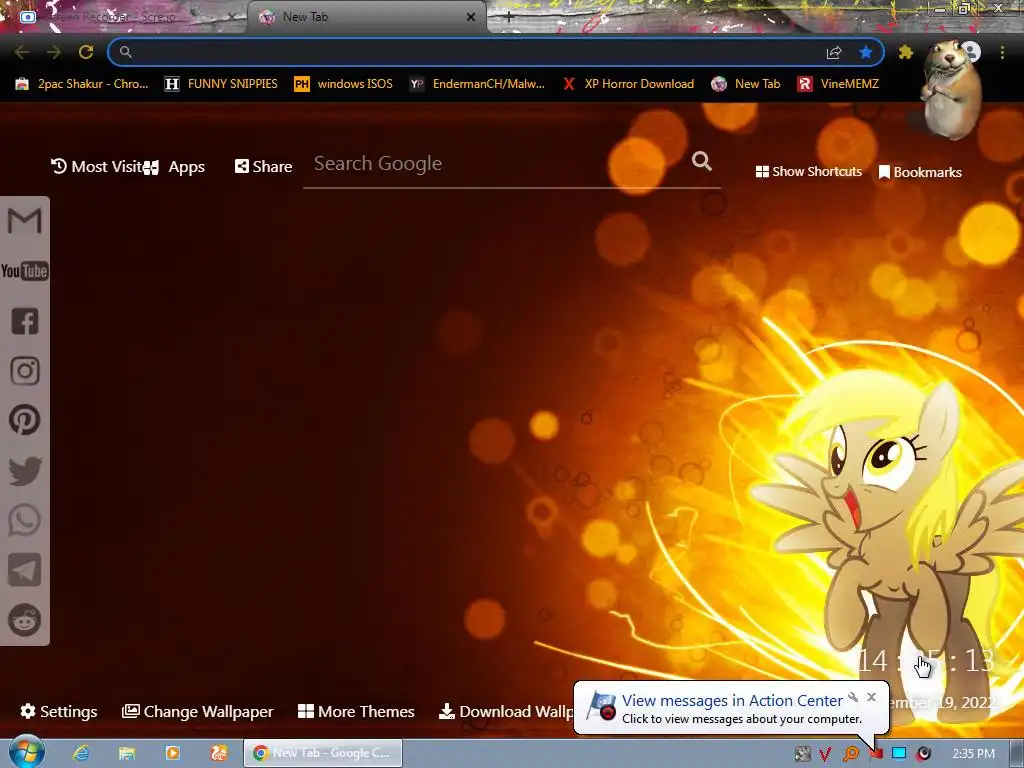Image resolution: width=1024 pixels, height=768 pixels.
Task: Click Change Wallpaper
Action: click(x=197, y=711)
